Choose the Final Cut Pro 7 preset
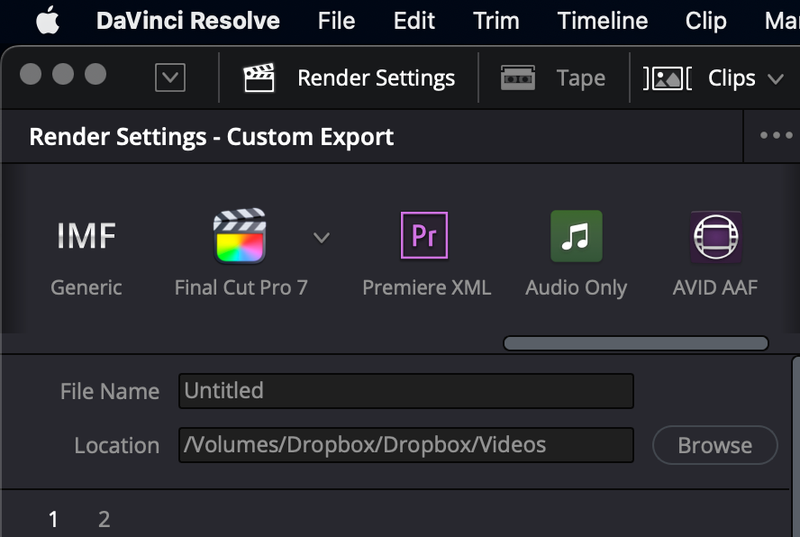This screenshot has height=537, width=800. [x=240, y=237]
